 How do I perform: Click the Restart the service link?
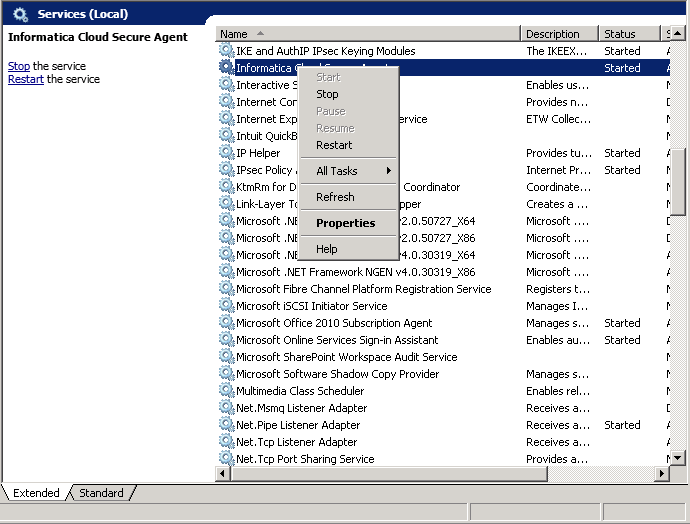point(26,79)
